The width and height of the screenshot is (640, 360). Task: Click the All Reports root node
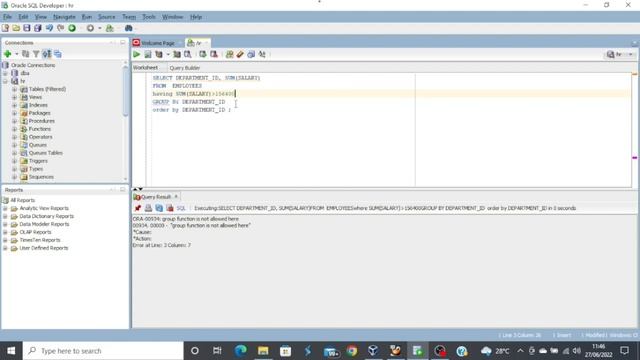coord(22,200)
